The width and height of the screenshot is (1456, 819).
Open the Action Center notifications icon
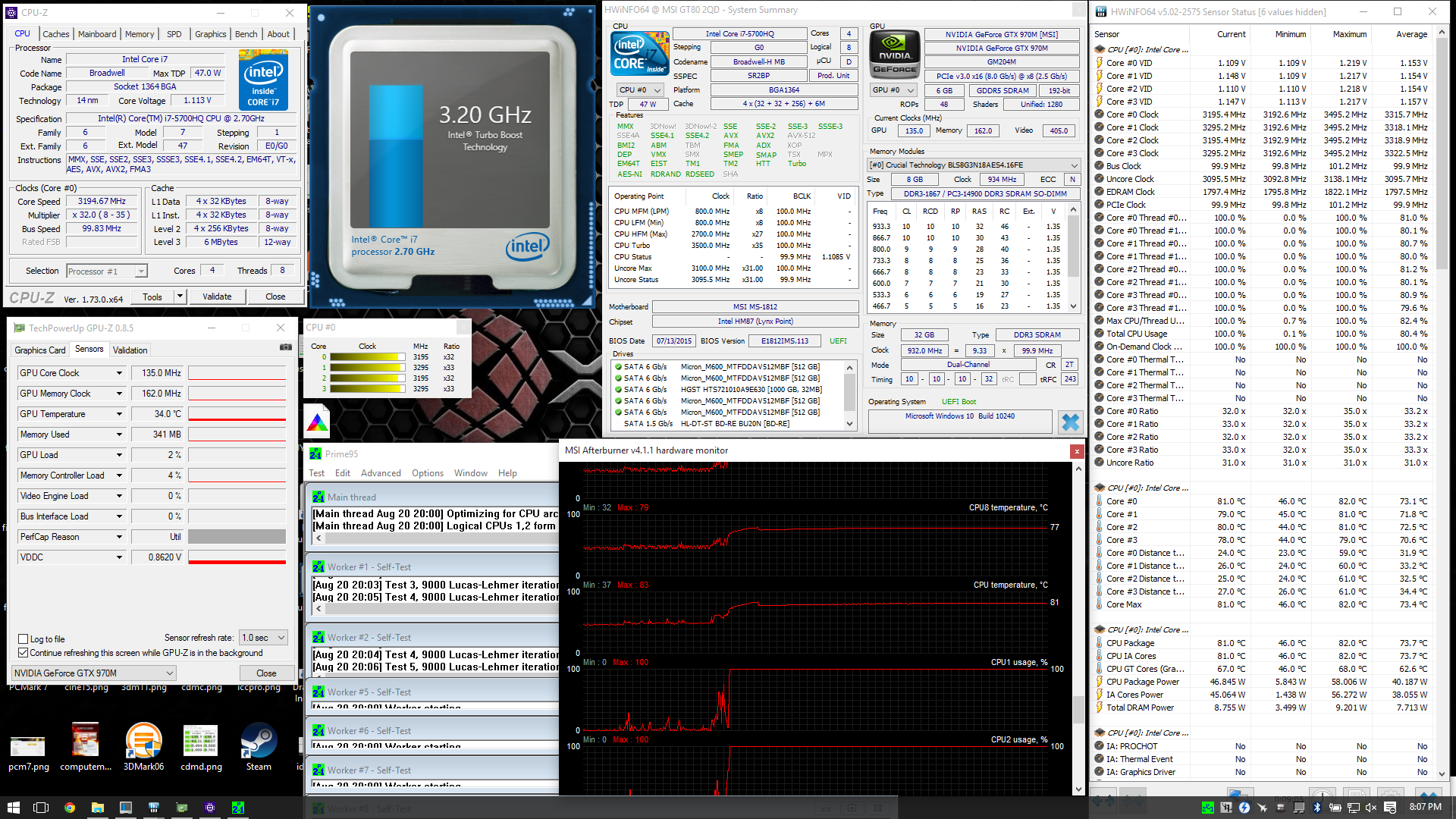1390,808
